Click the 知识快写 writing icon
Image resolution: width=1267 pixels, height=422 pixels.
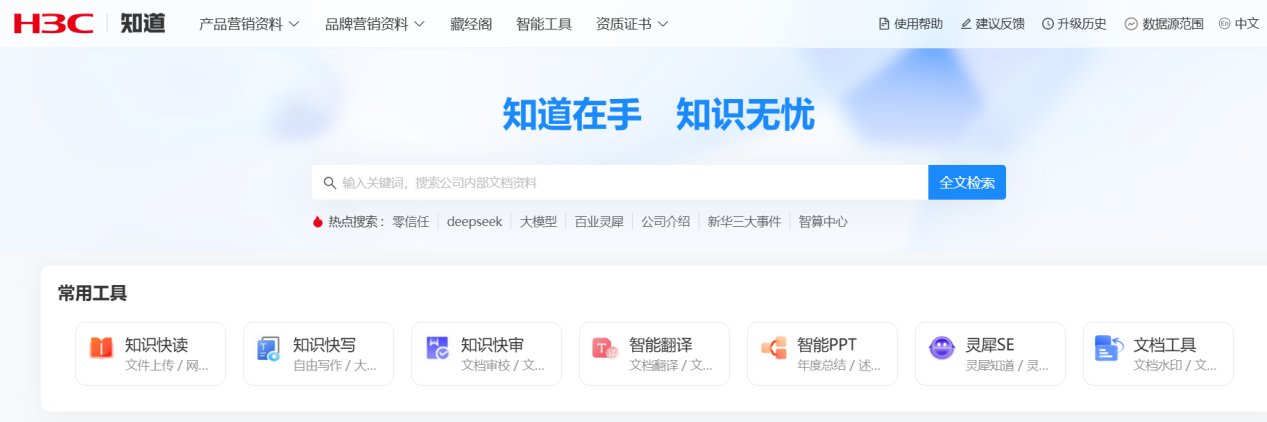point(268,348)
